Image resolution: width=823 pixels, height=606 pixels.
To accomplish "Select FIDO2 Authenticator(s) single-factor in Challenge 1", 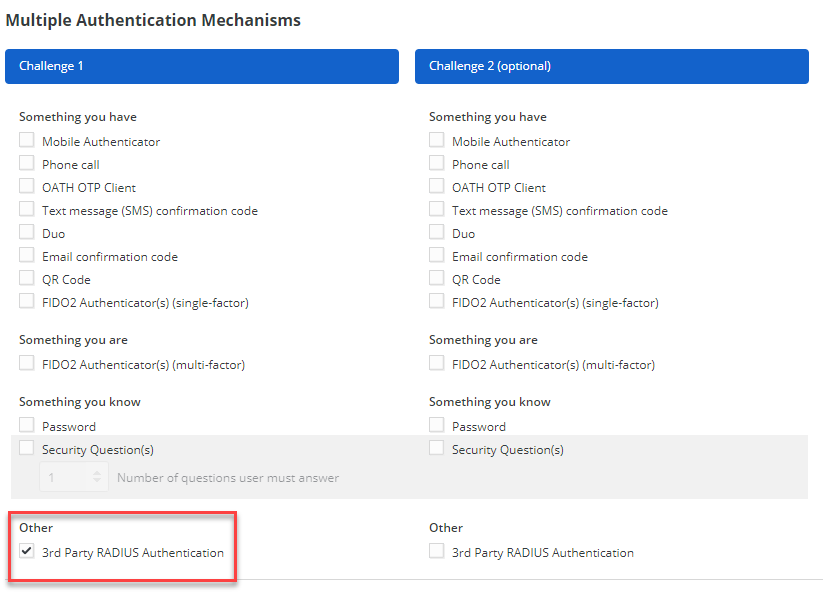I will (26, 301).
